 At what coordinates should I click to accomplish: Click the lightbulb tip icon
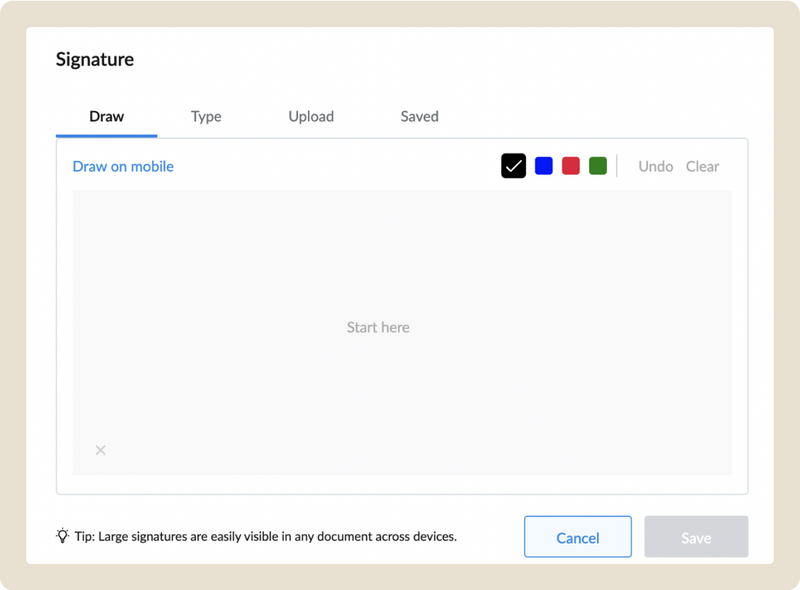pos(59,536)
